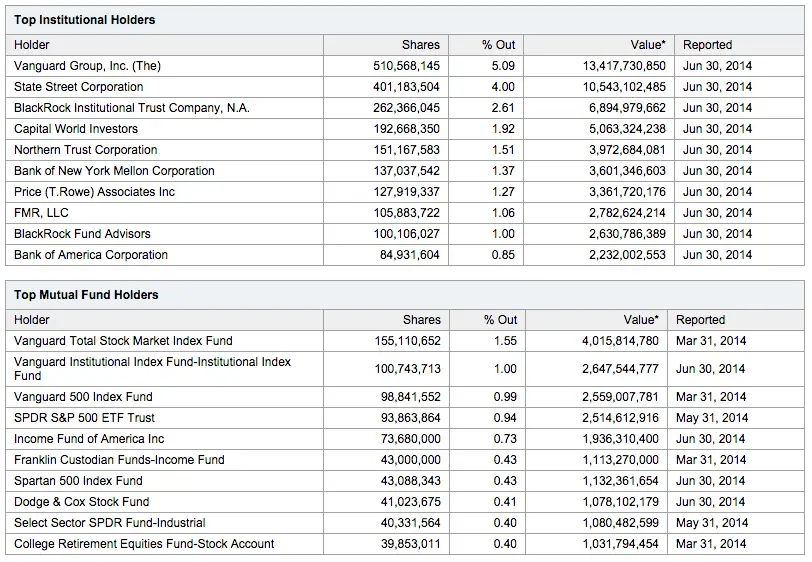Select 'Vanguard Total Stock Market Index Fund'
This screenshot has height=562, width=812.
(123, 341)
